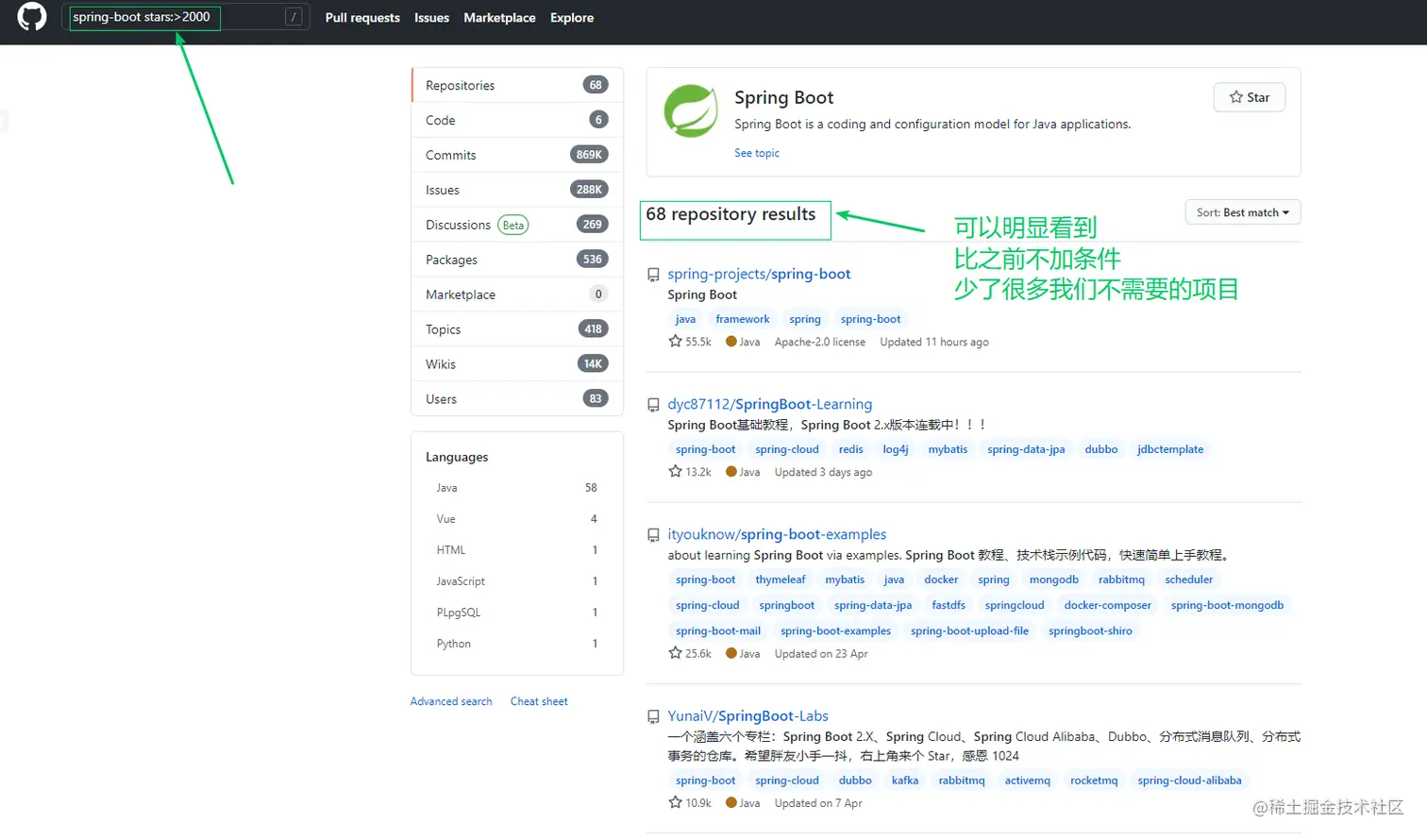Image resolution: width=1427 pixels, height=840 pixels.
Task: Click the redis topic tag
Action: (850, 449)
